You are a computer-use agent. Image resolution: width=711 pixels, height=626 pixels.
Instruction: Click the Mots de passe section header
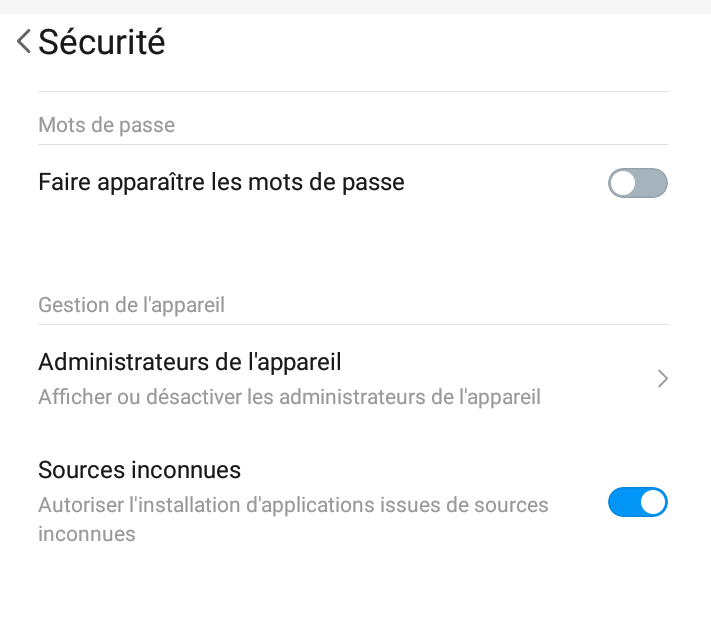pyautogui.click(x=107, y=125)
